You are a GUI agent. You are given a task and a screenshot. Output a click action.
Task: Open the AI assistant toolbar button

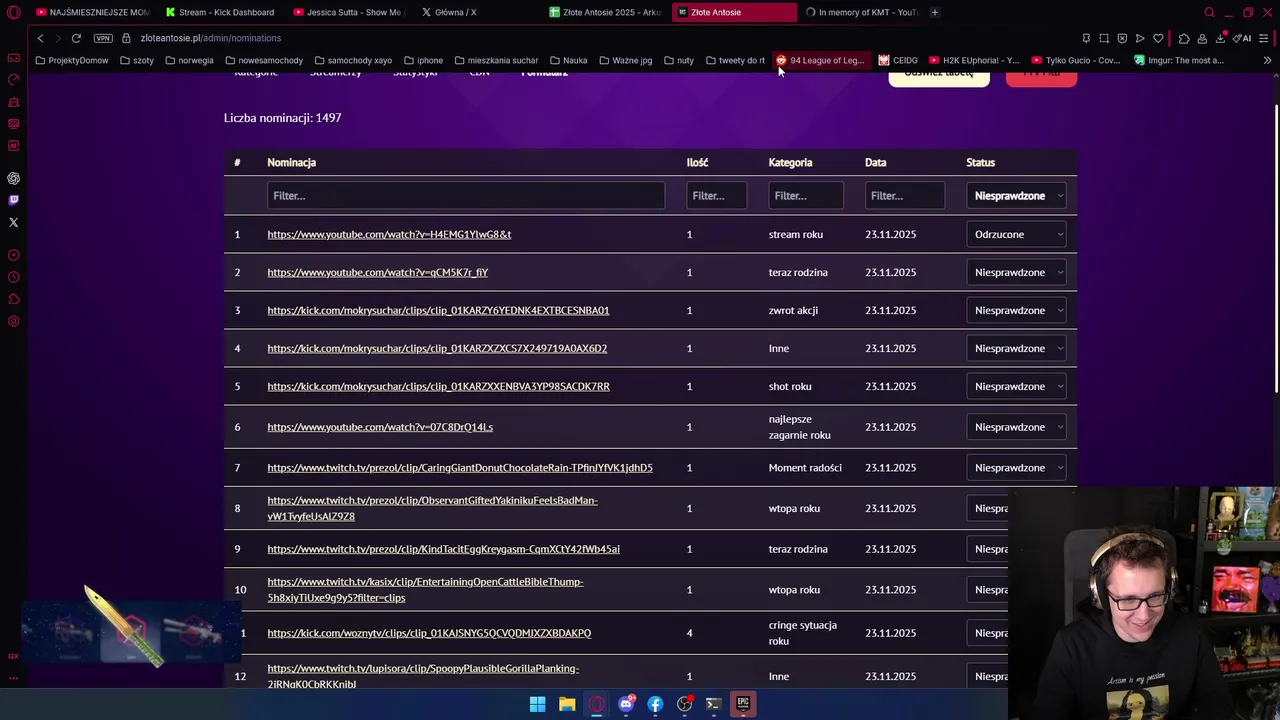tap(1243, 38)
